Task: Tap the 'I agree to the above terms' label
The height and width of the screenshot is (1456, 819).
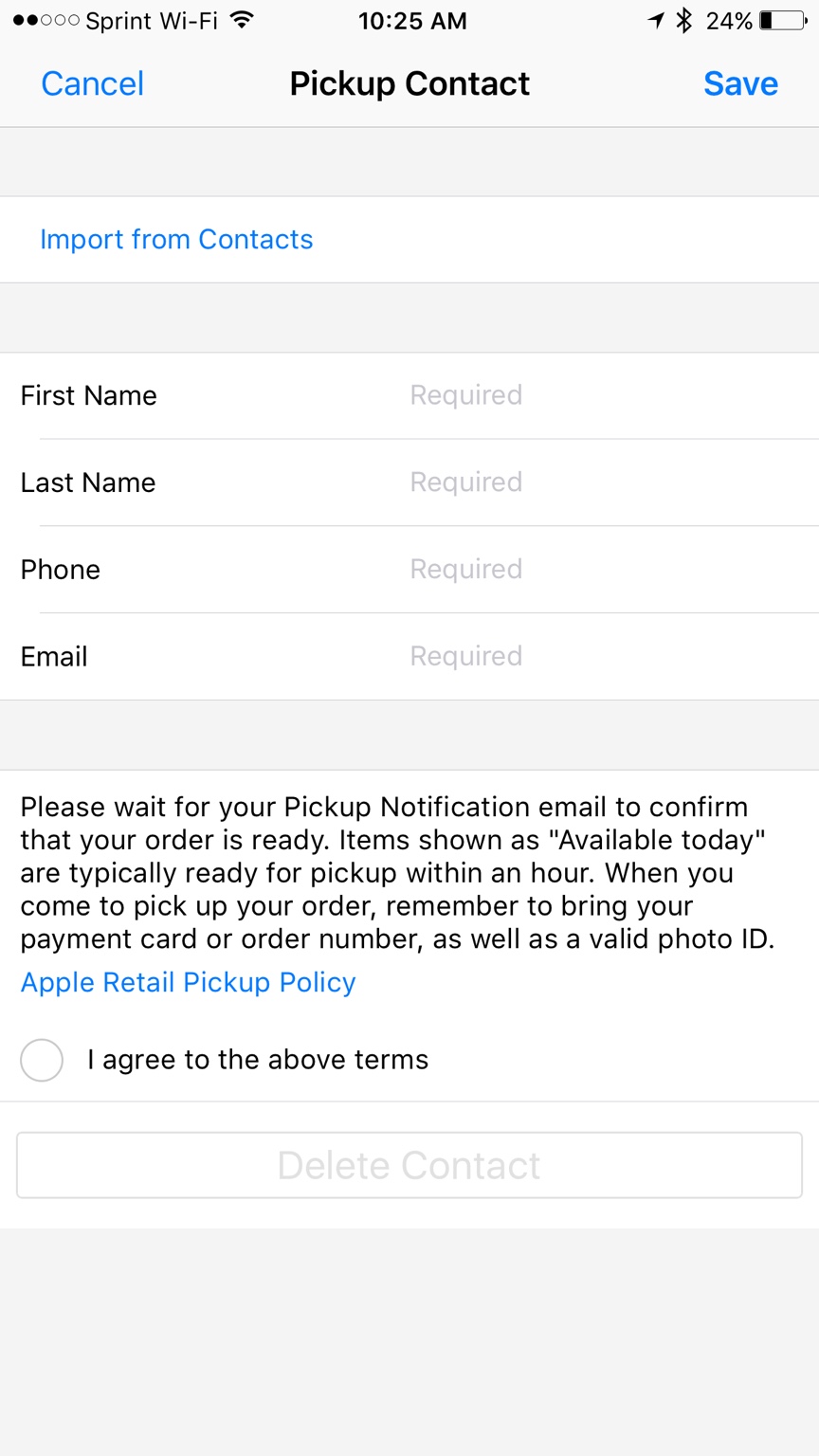Action: [x=258, y=1060]
